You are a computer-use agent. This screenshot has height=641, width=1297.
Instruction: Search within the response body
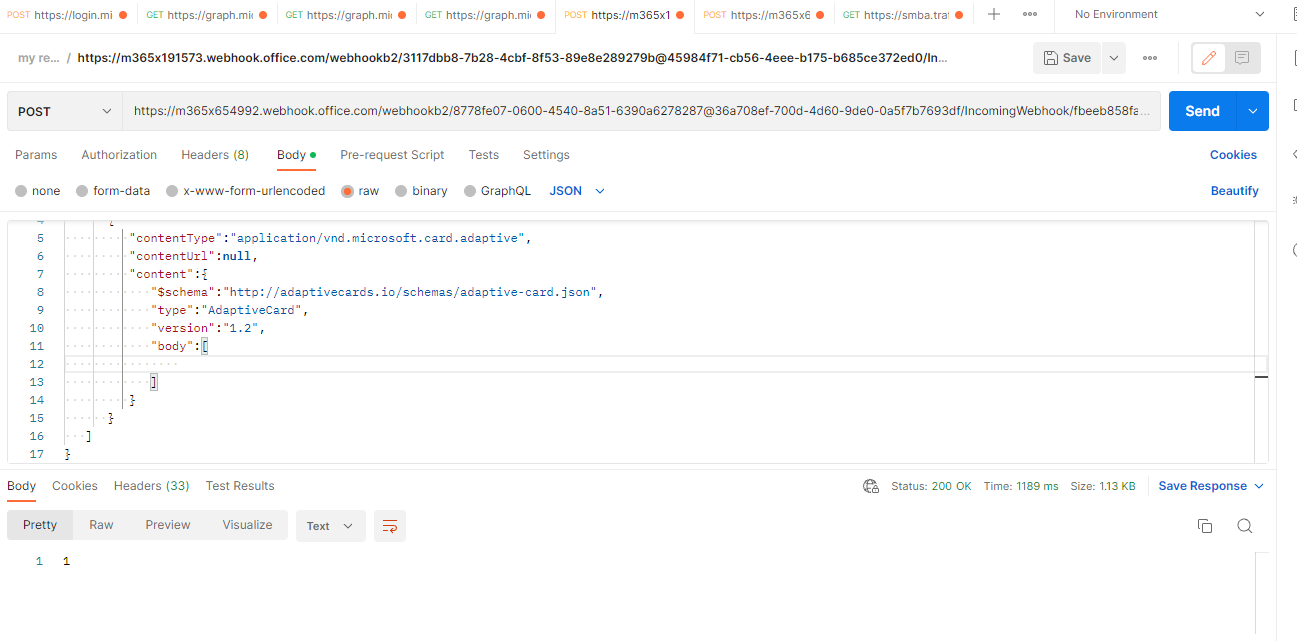[1245, 525]
